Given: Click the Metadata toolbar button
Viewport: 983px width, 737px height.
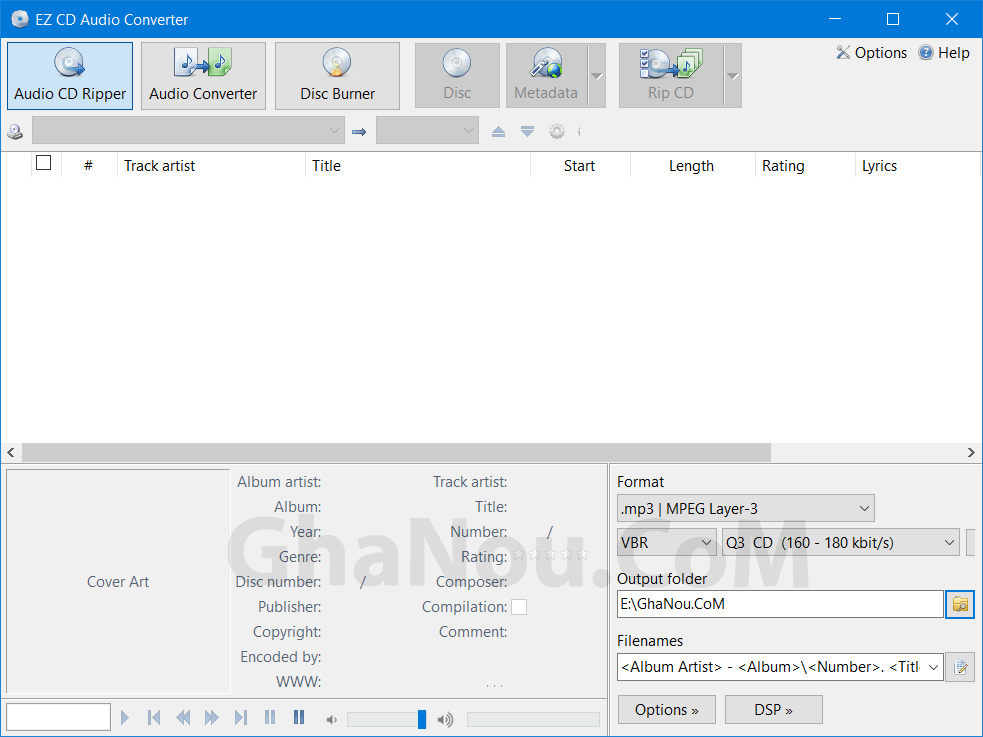Looking at the screenshot, I should (546, 76).
